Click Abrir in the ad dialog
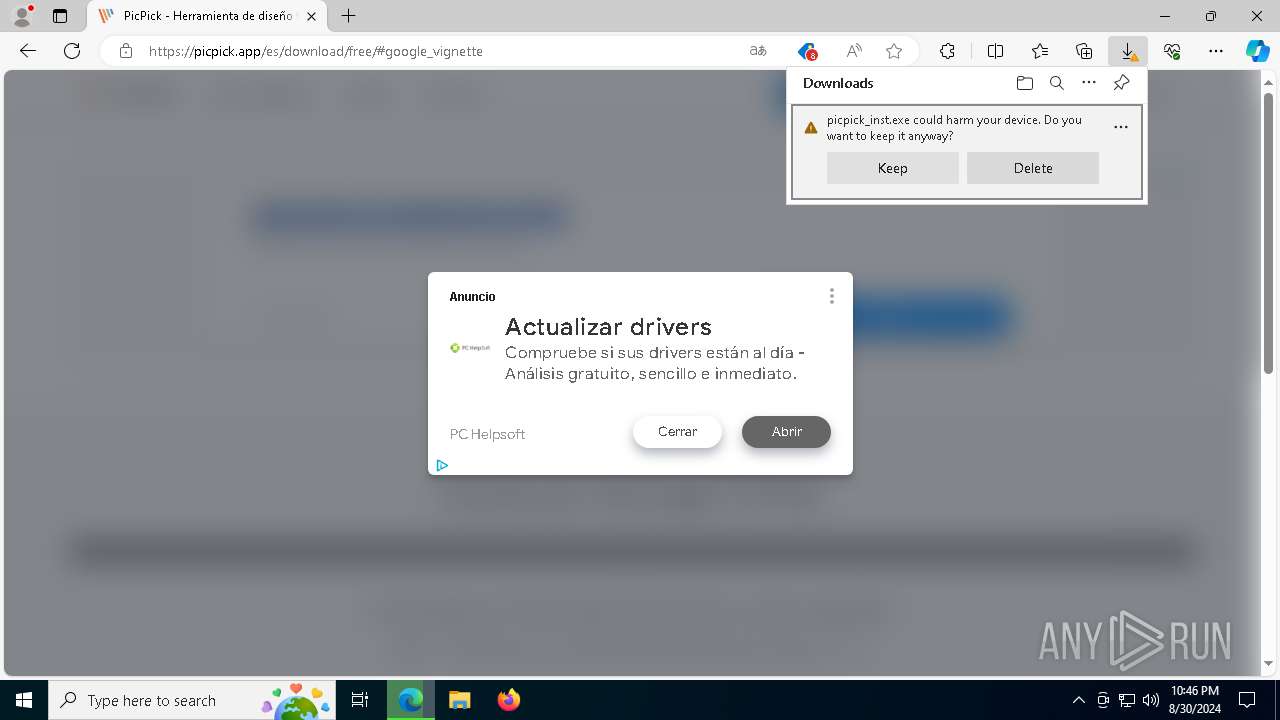Screen dimensions: 1280x720 (786, 431)
